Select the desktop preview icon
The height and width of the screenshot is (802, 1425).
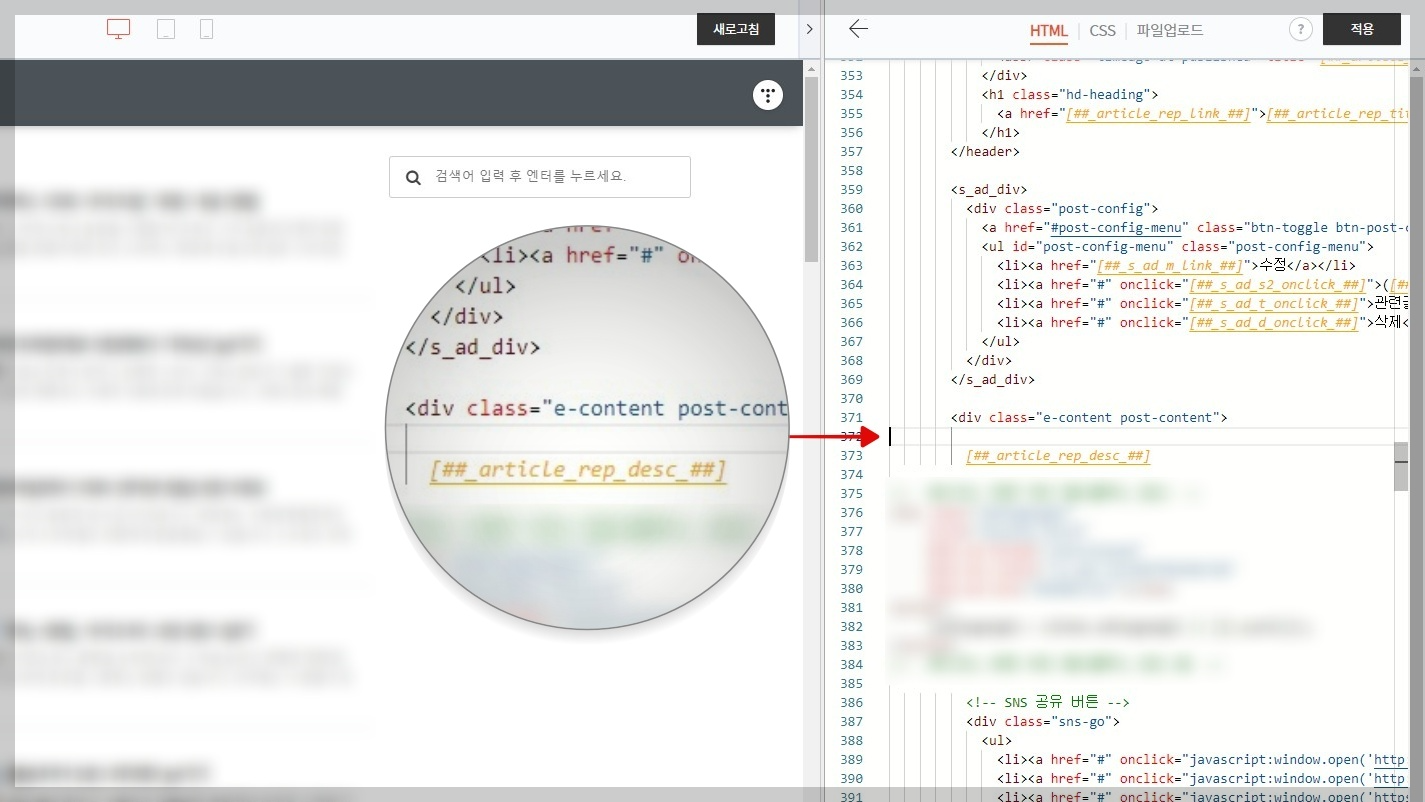[x=117, y=29]
